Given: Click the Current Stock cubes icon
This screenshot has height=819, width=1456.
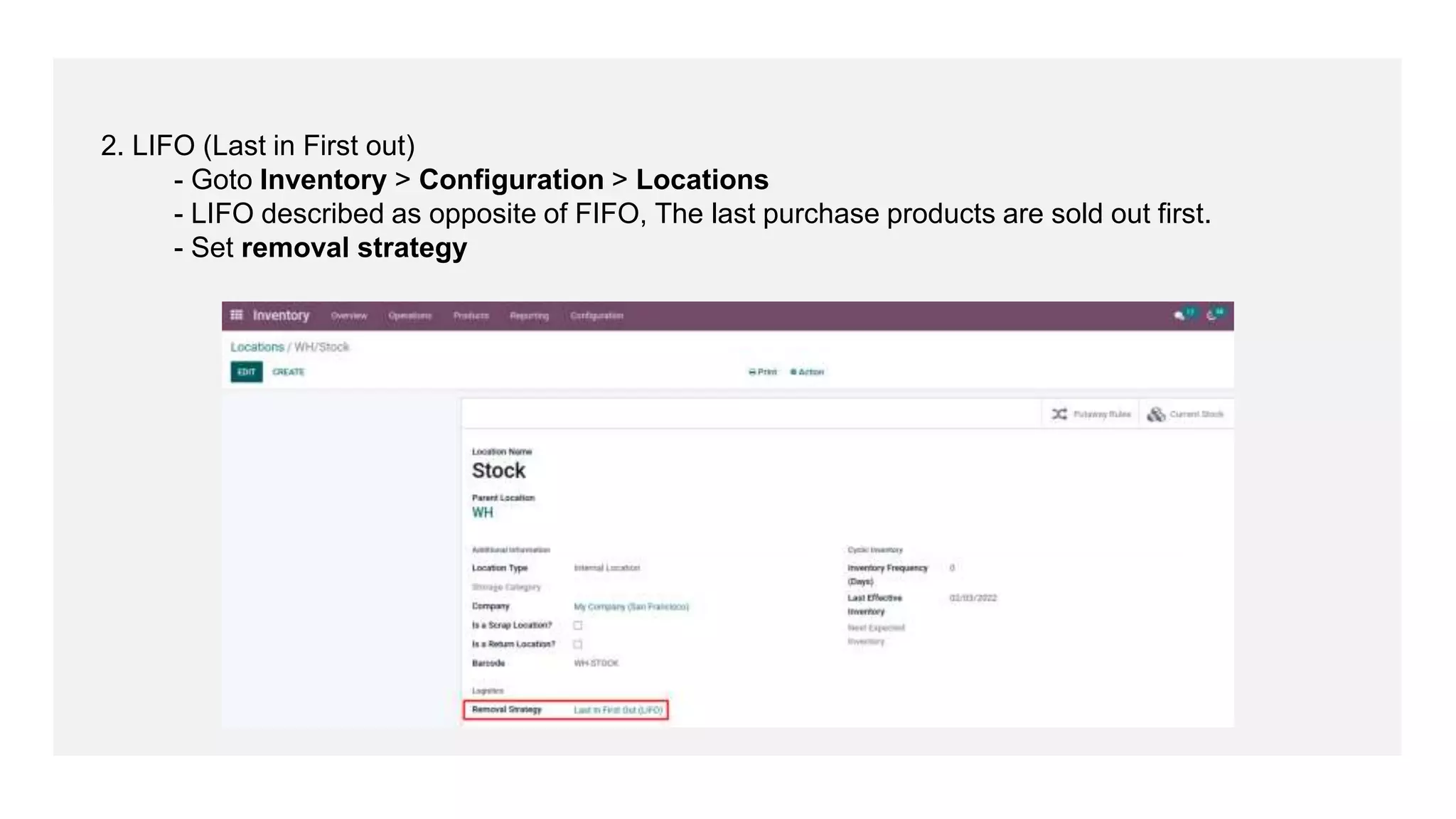Looking at the screenshot, I should 1156,414.
